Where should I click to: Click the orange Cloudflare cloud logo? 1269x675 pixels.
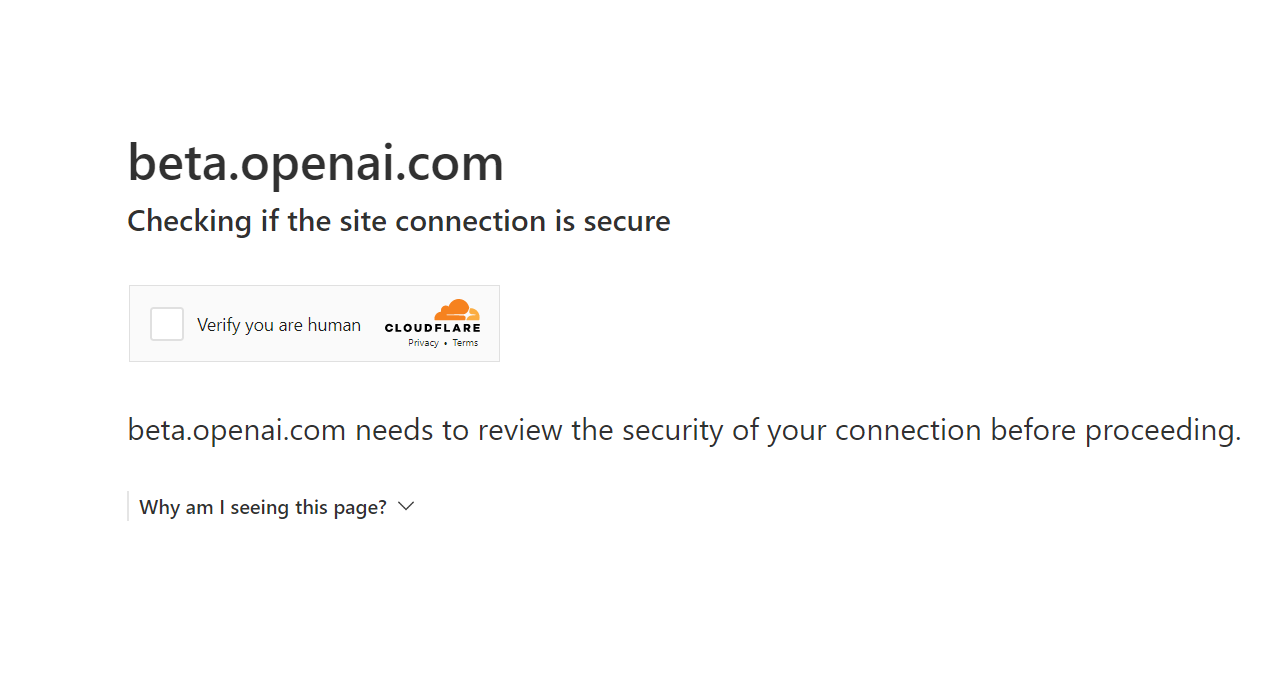pos(457,310)
